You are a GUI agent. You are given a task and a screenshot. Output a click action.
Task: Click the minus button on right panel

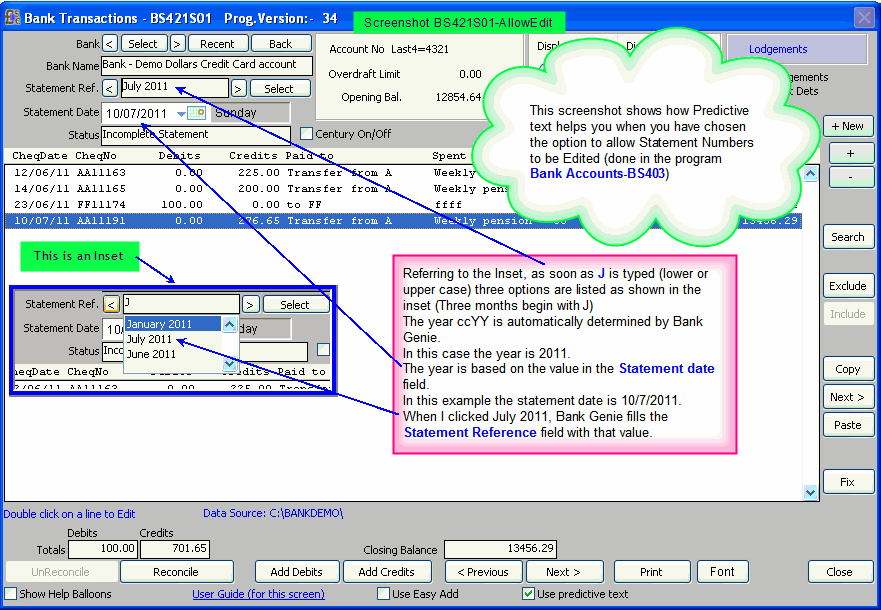pyautogui.click(x=848, y=177)
